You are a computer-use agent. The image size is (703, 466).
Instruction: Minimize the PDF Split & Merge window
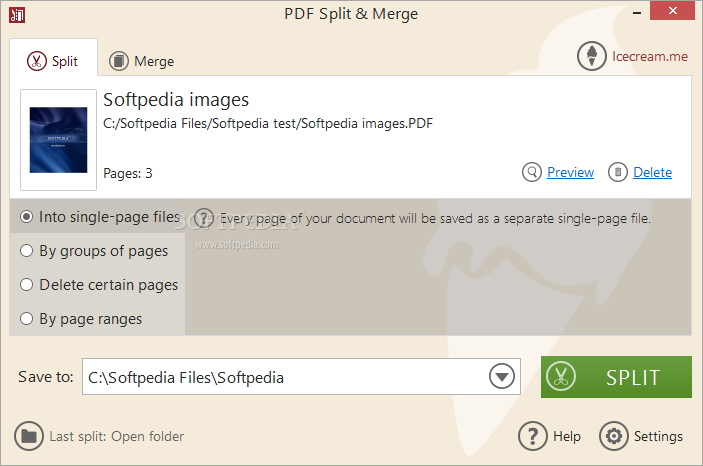637,13
